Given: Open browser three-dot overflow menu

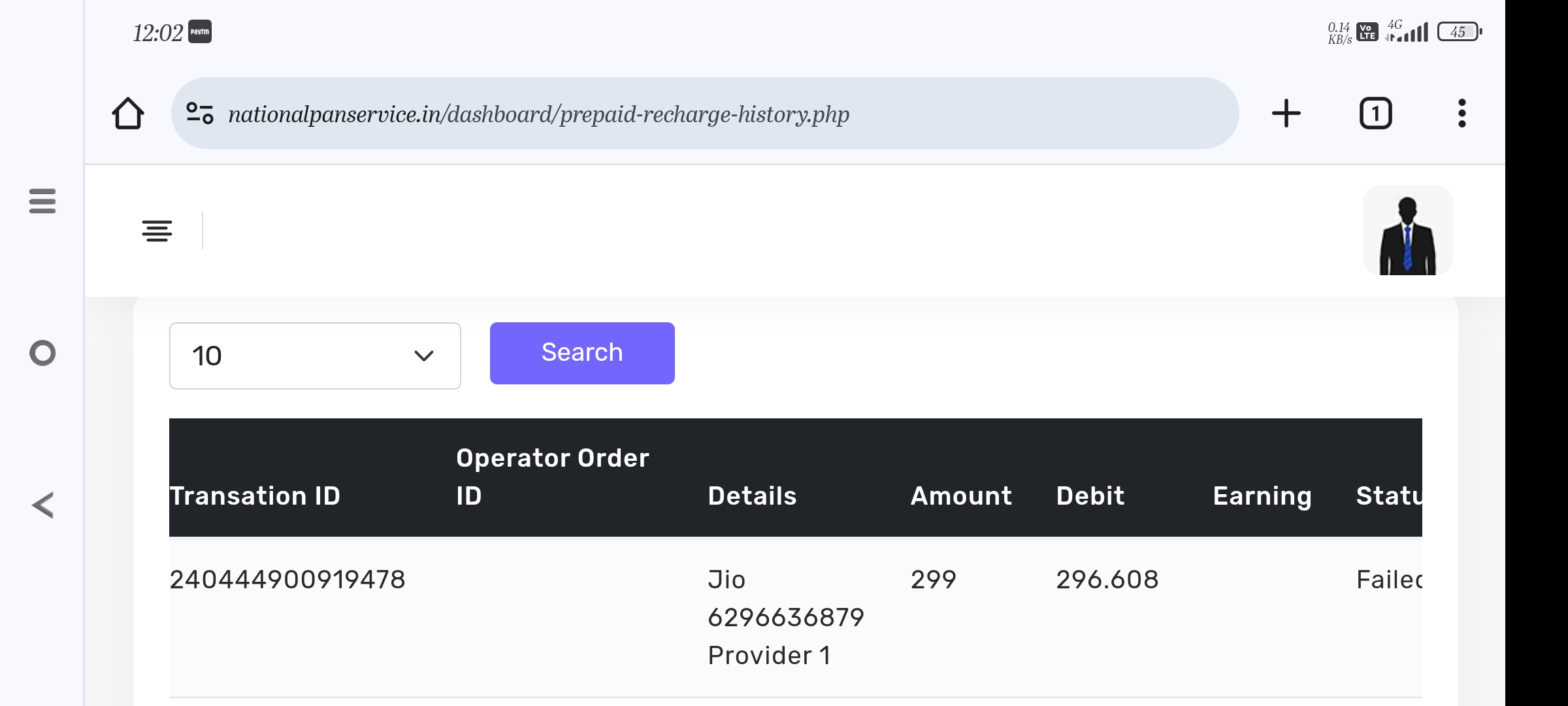Looking at the screenshot, I should click(1462, 114).
